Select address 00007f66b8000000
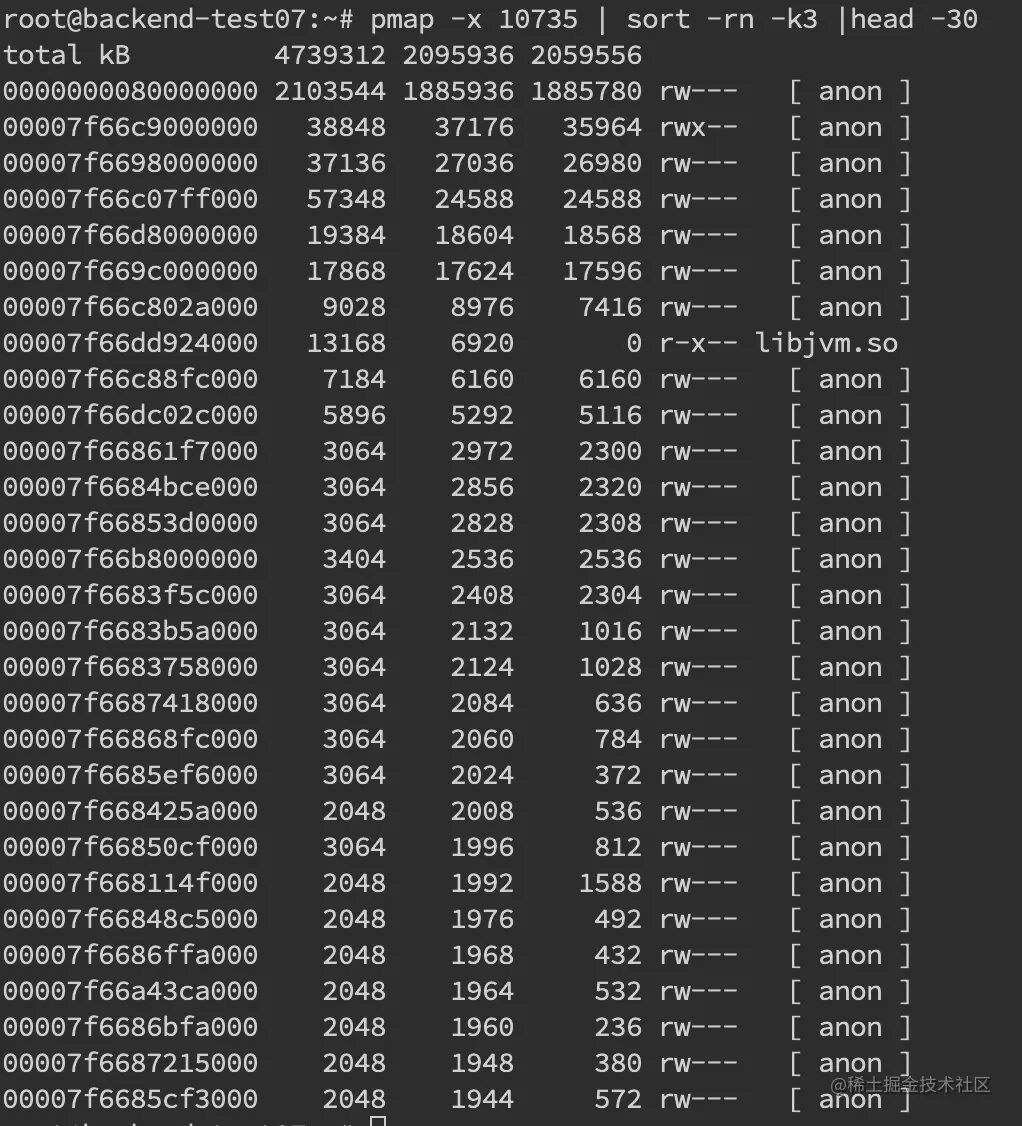1022x1126 pixels. (131, 559)
